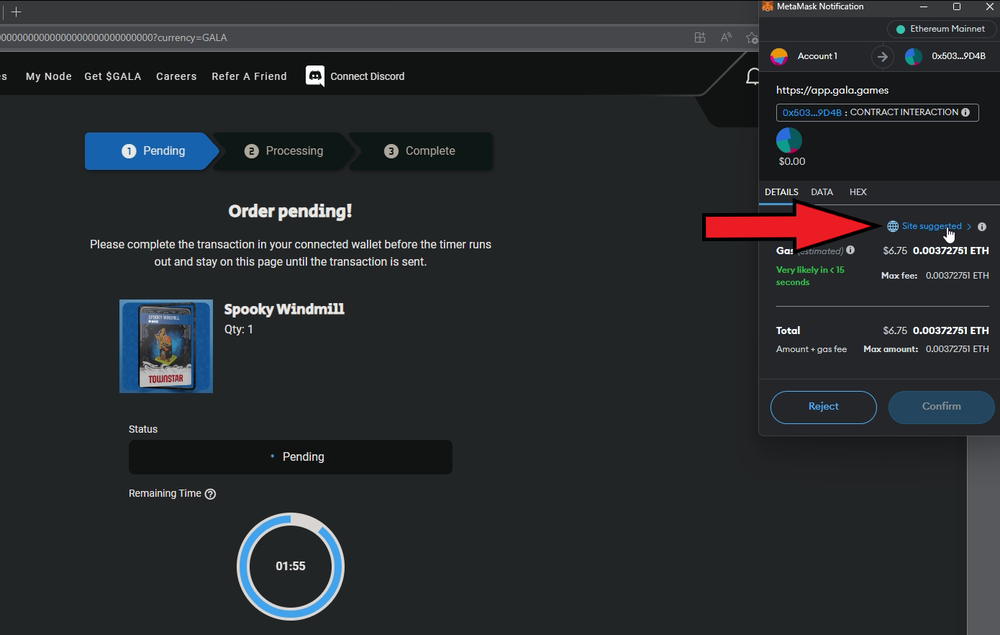Switch to the DATA tab in MetaMask
1000x635 pixels.
(822, 192)
